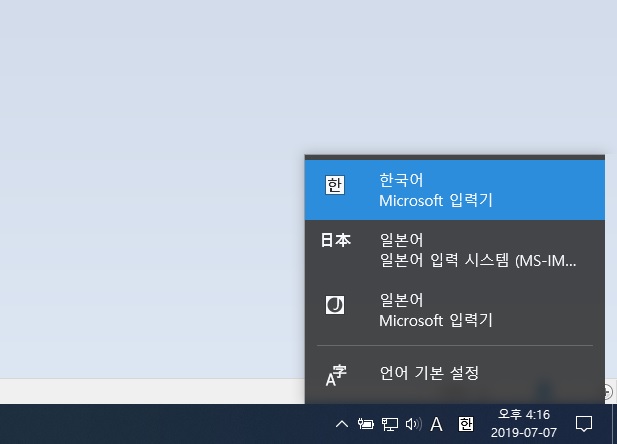The image size is (617, 444).
Task: Click the 한 input indicator in taskbar
Action: (466, 424)
